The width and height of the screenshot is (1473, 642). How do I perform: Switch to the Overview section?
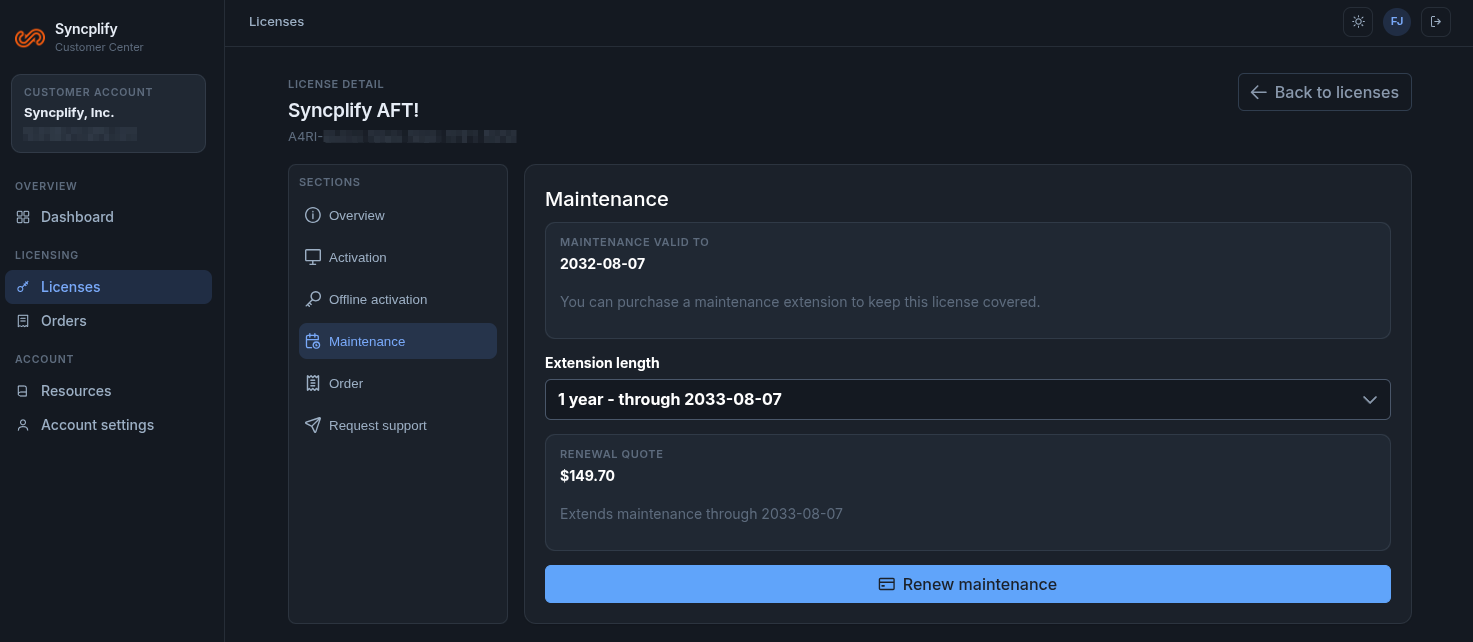point(398,215)
